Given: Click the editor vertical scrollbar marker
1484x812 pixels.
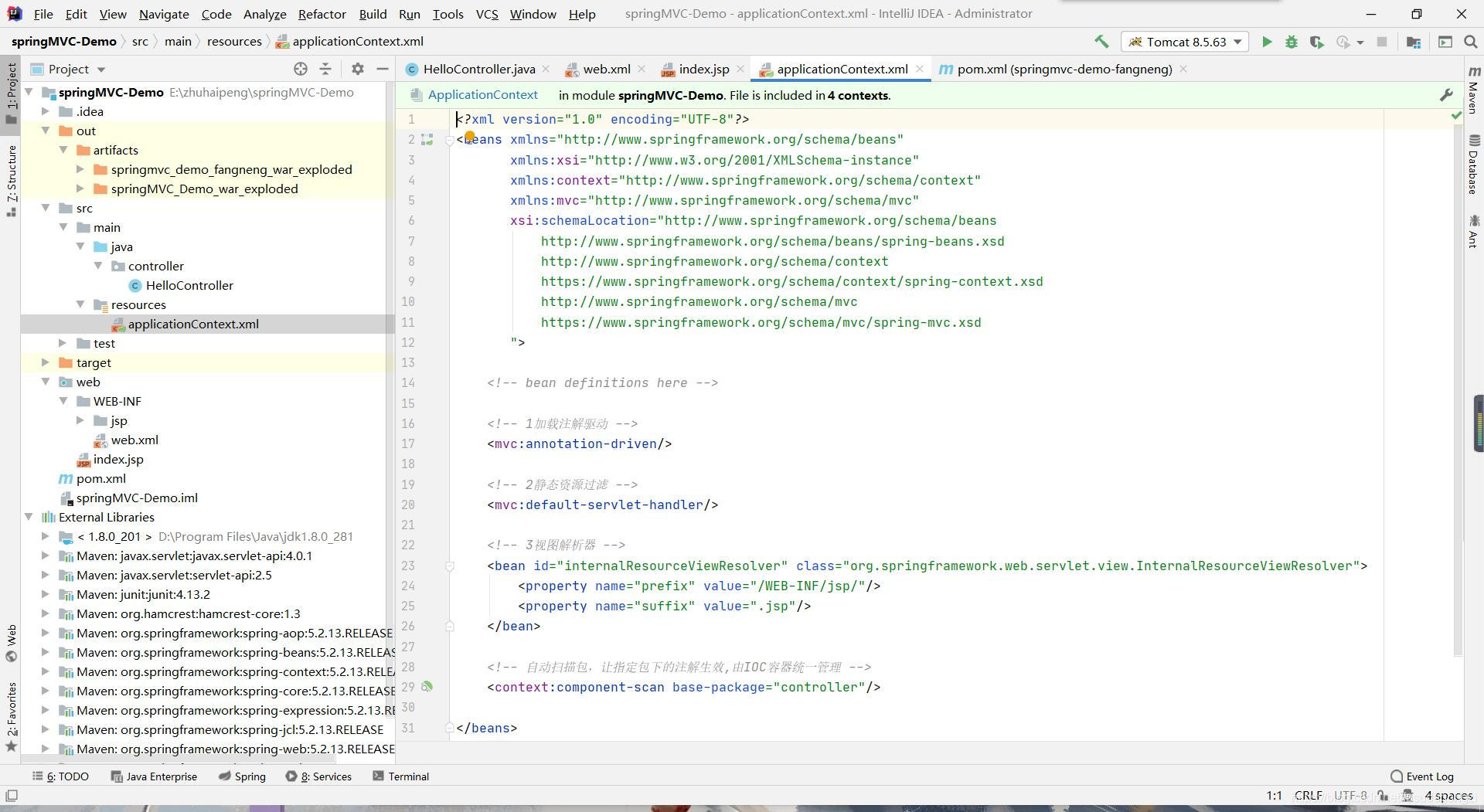Looking at the screenshot, I should click(1478, 423).
